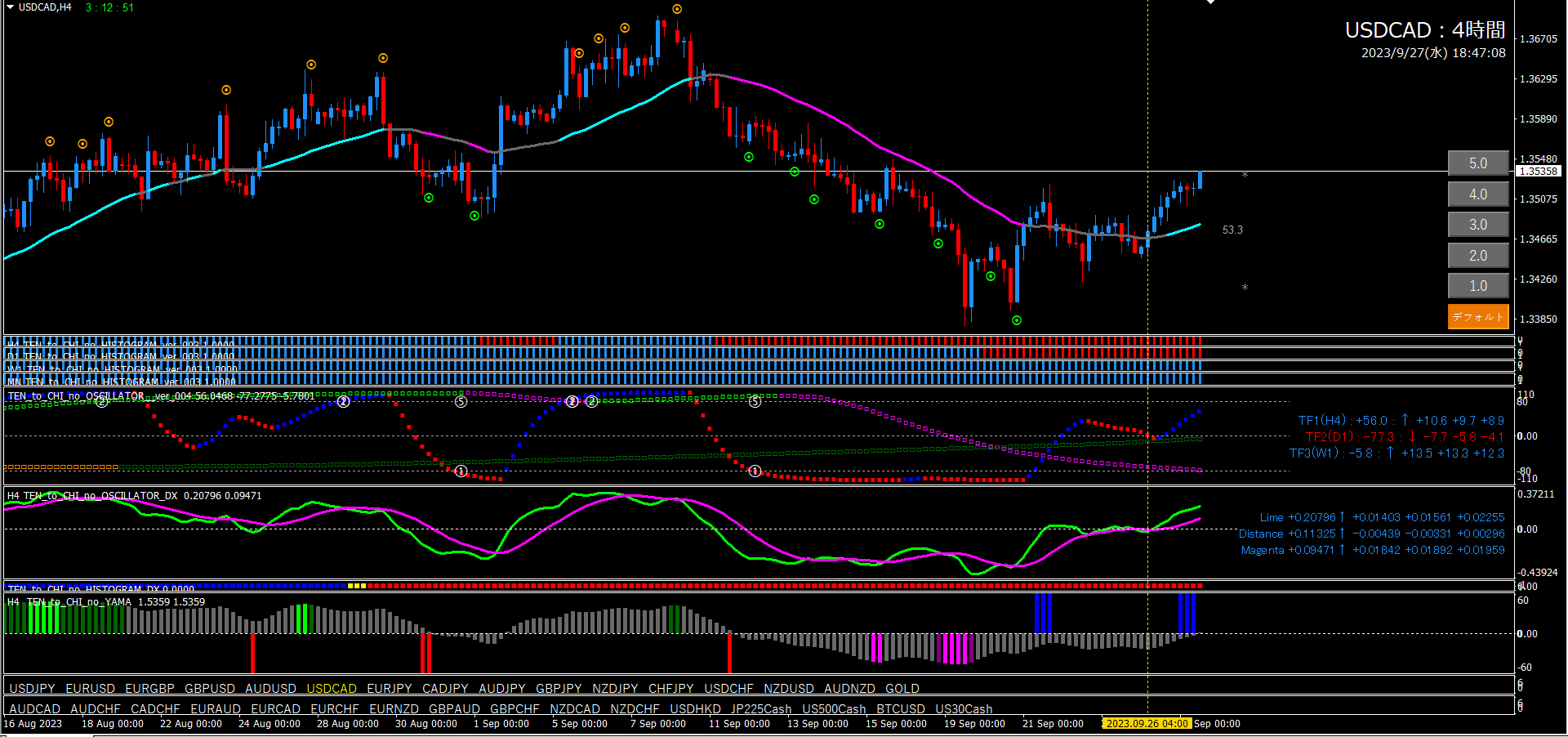Switch chart to EURNZD symbol
Image resolution: width=1568 pixels, height=737 pixels.
[394, 709]
